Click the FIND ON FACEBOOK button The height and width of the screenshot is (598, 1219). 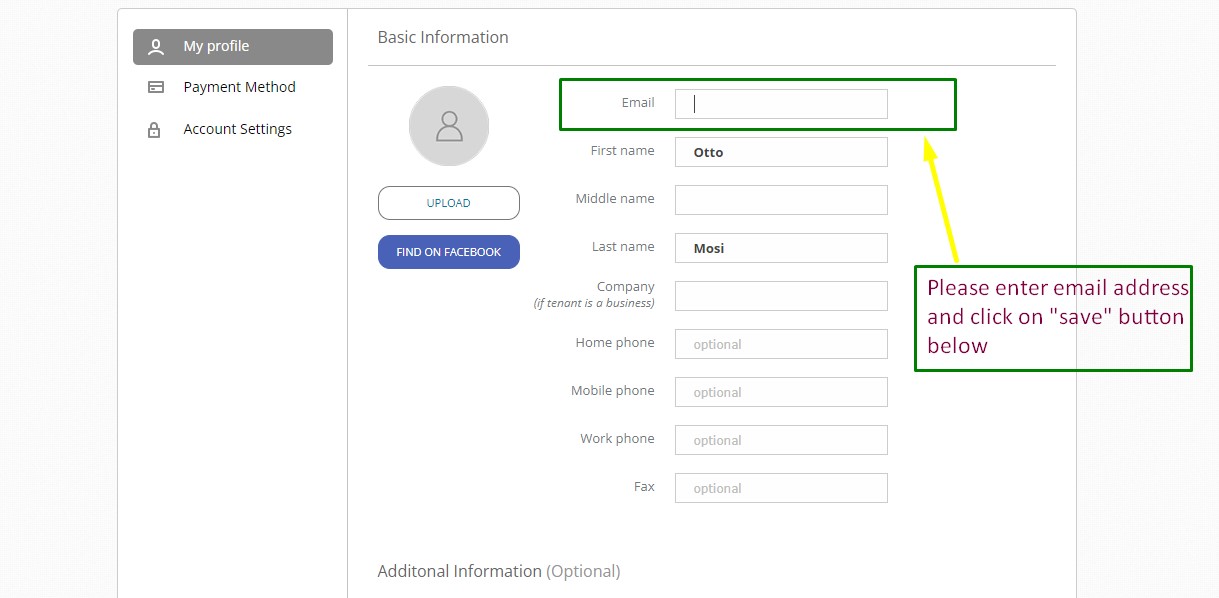tap(449, 252)
